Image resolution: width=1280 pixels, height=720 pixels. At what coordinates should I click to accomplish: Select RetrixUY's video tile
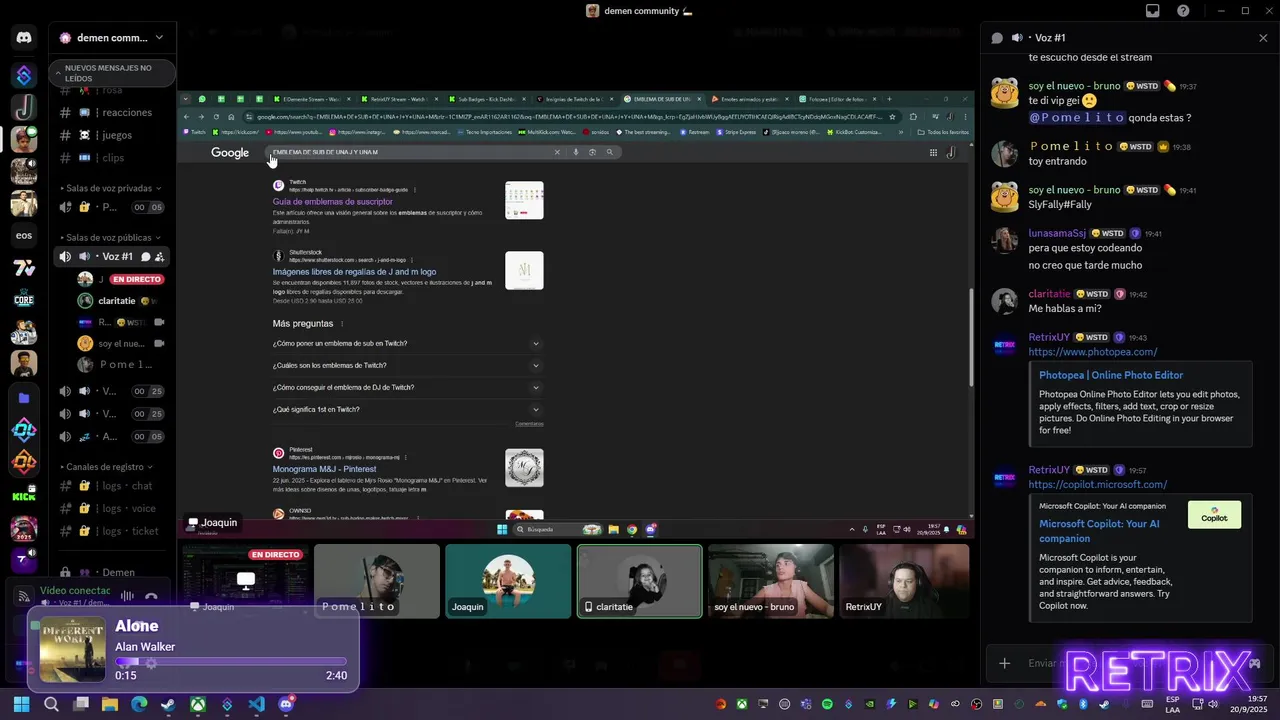[904, 581]
